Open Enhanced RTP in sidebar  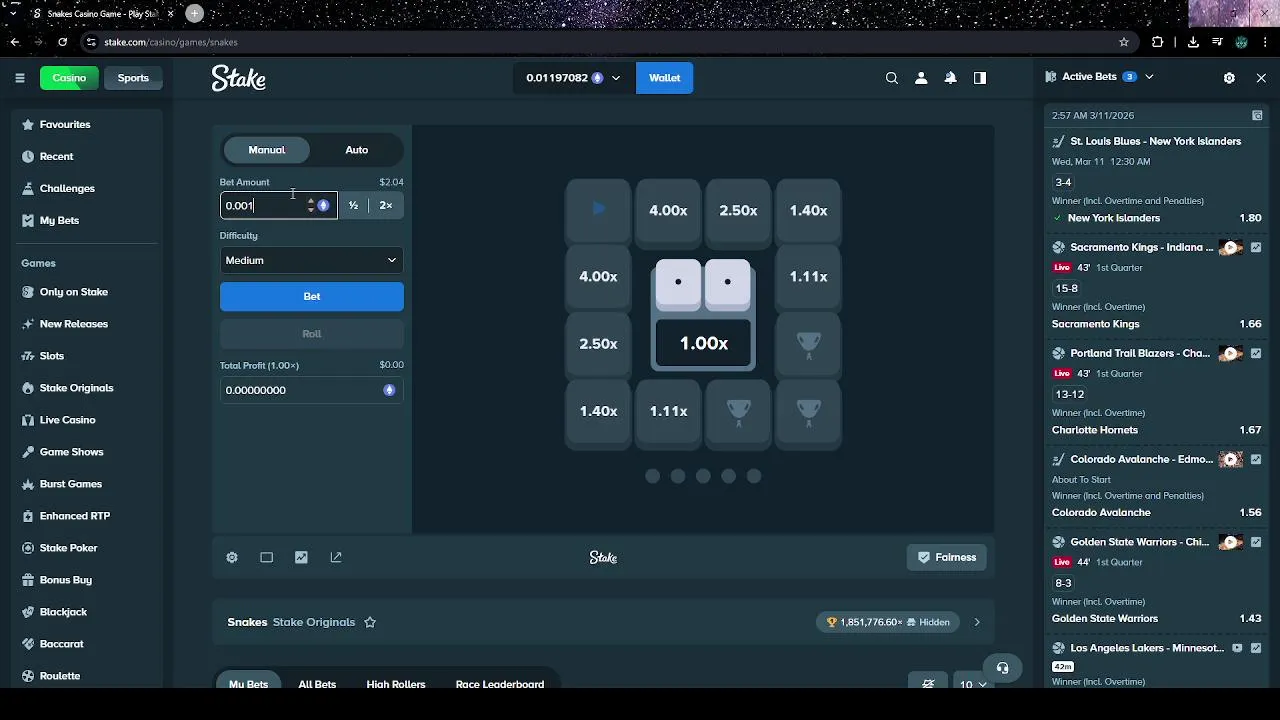75,516
